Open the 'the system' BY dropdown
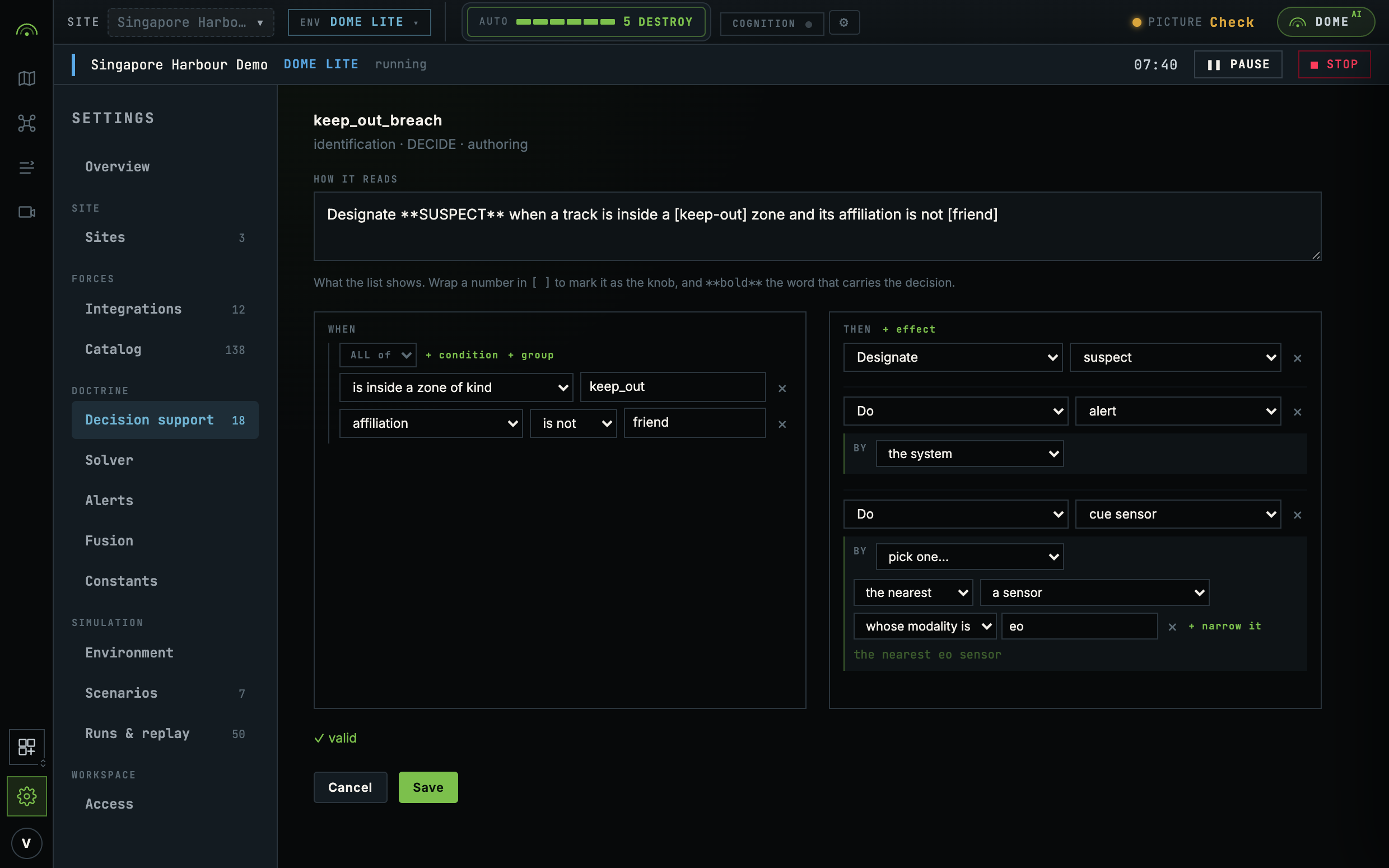The width and height of the screenshot is (1389, 868). 970,454
